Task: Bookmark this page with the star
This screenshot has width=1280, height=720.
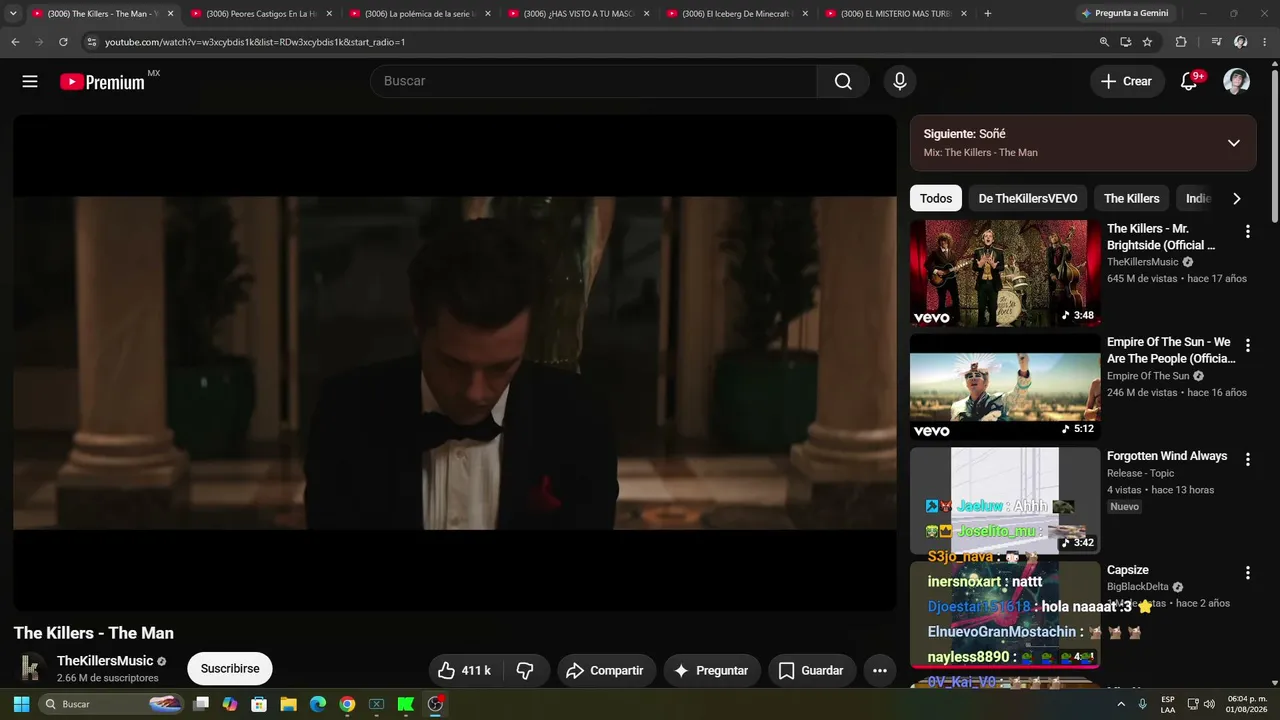Action: coord(1147,42)
